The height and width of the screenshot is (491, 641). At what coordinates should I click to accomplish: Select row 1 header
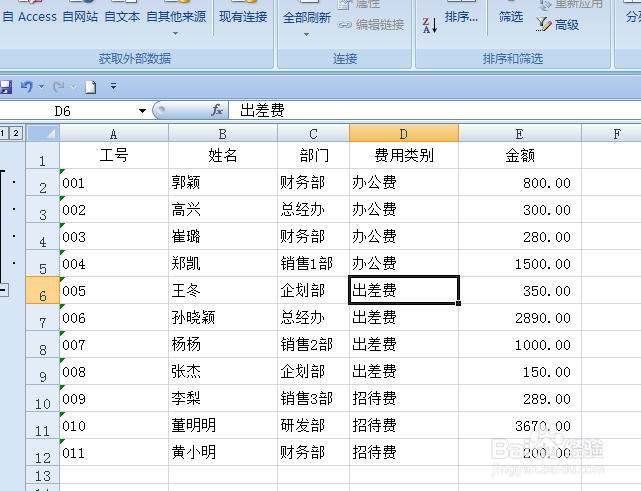pyautogui.click(x=43, y=155)
